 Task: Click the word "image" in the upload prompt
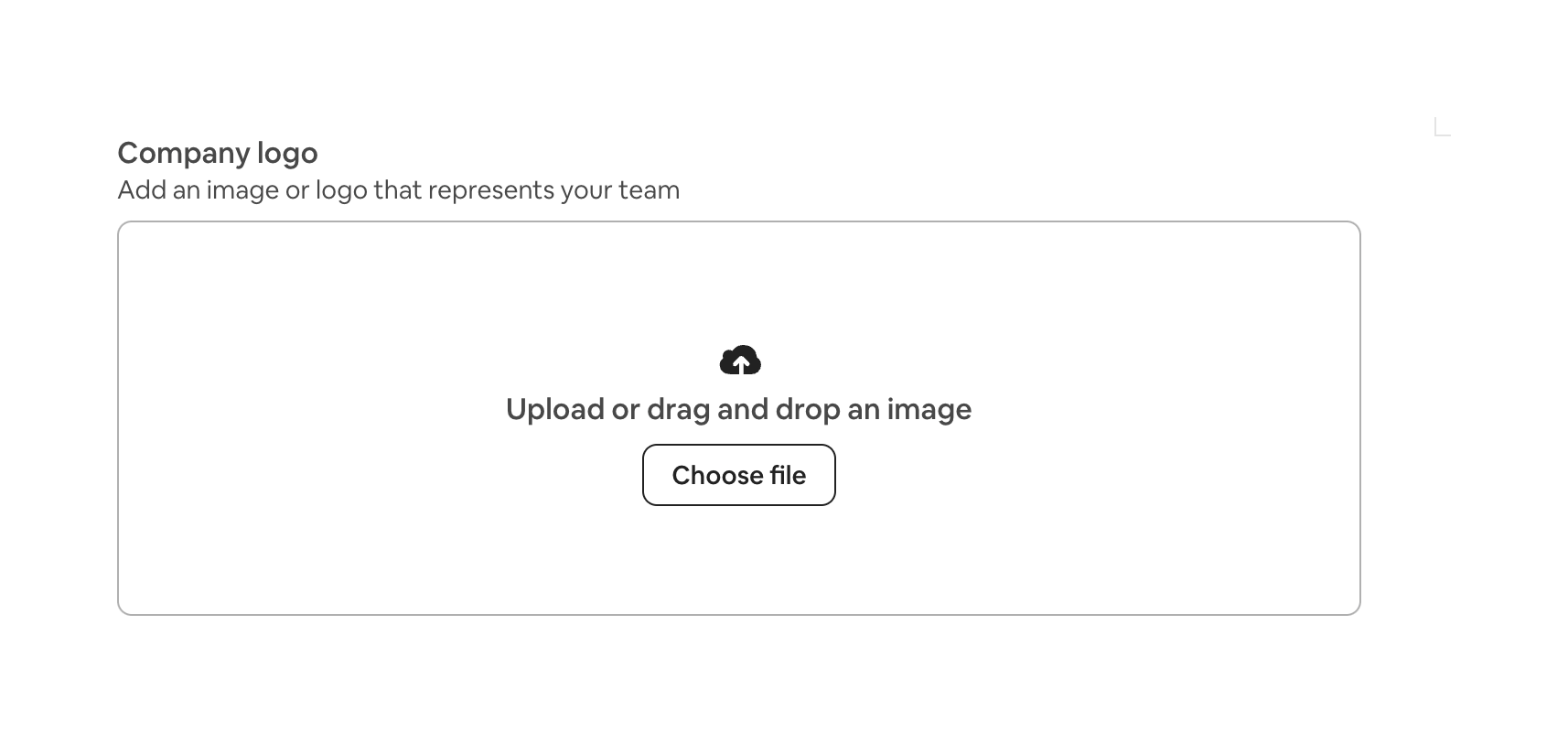pyautogui.click(x=929, y=410)
